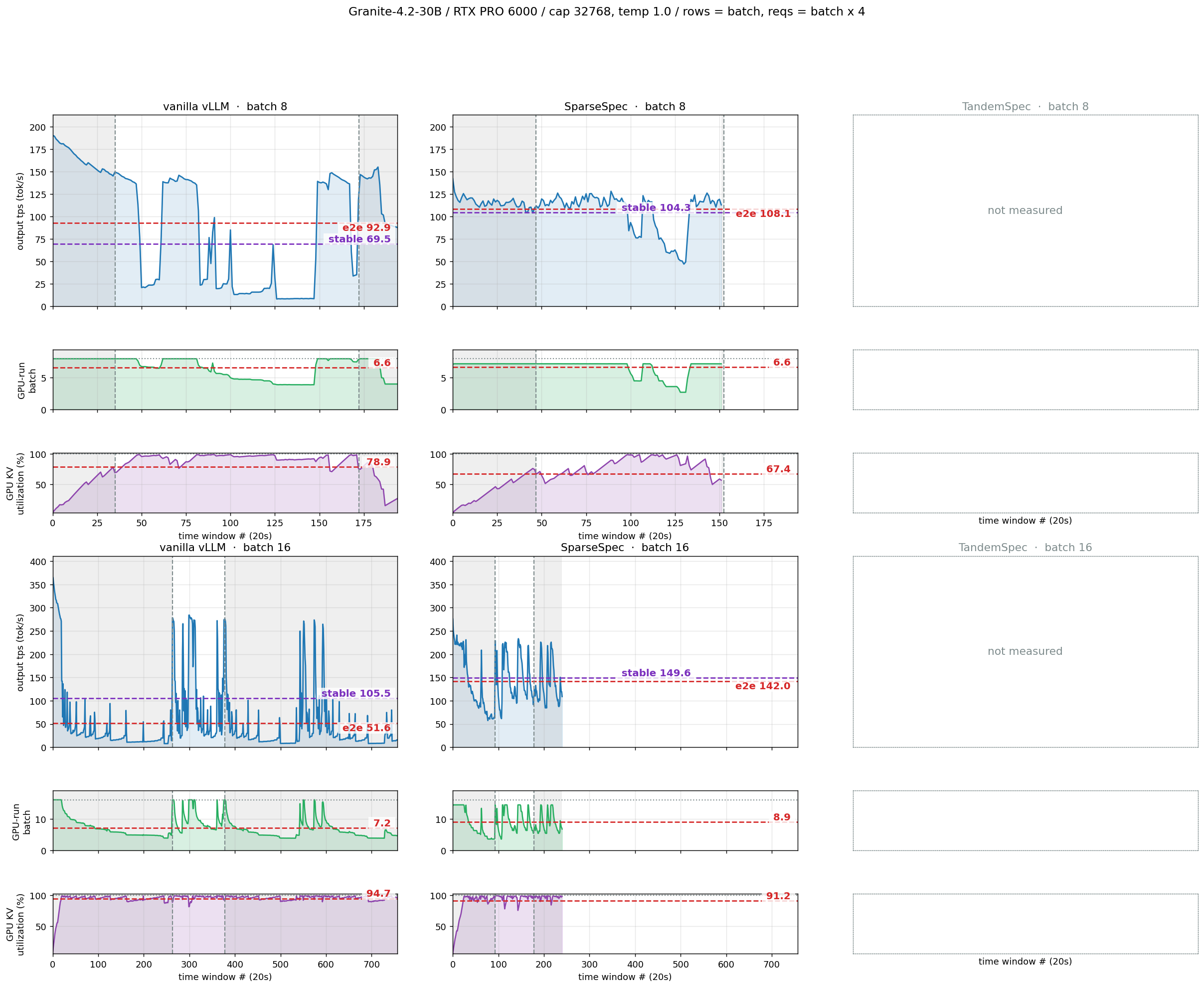Click 'not measured' in TandemSpec batch 8 panel
Screen dimensions: 1204x988
(1025, 210)
